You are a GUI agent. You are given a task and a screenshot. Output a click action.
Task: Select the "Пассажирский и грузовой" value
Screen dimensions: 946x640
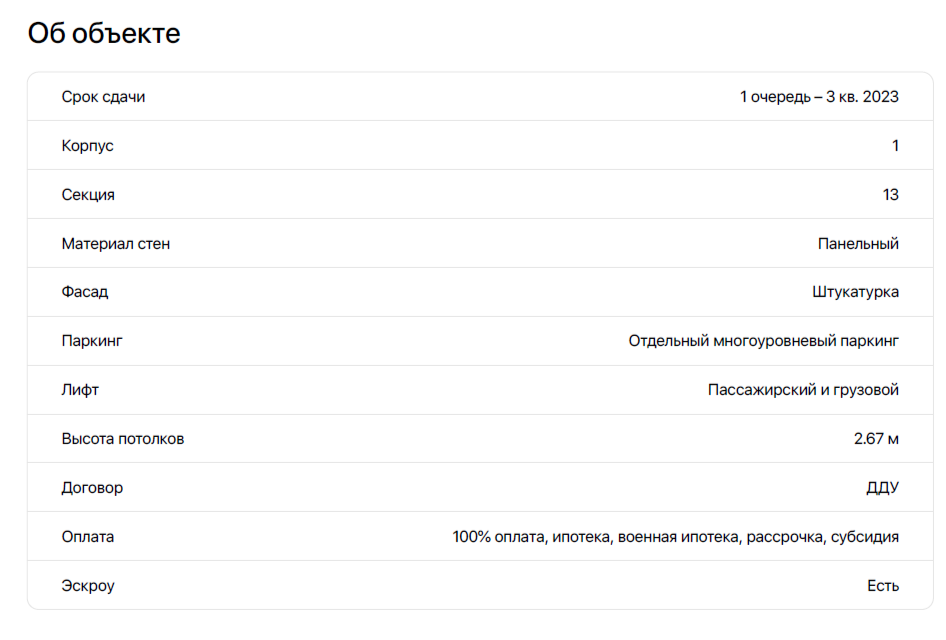(803, 390)
